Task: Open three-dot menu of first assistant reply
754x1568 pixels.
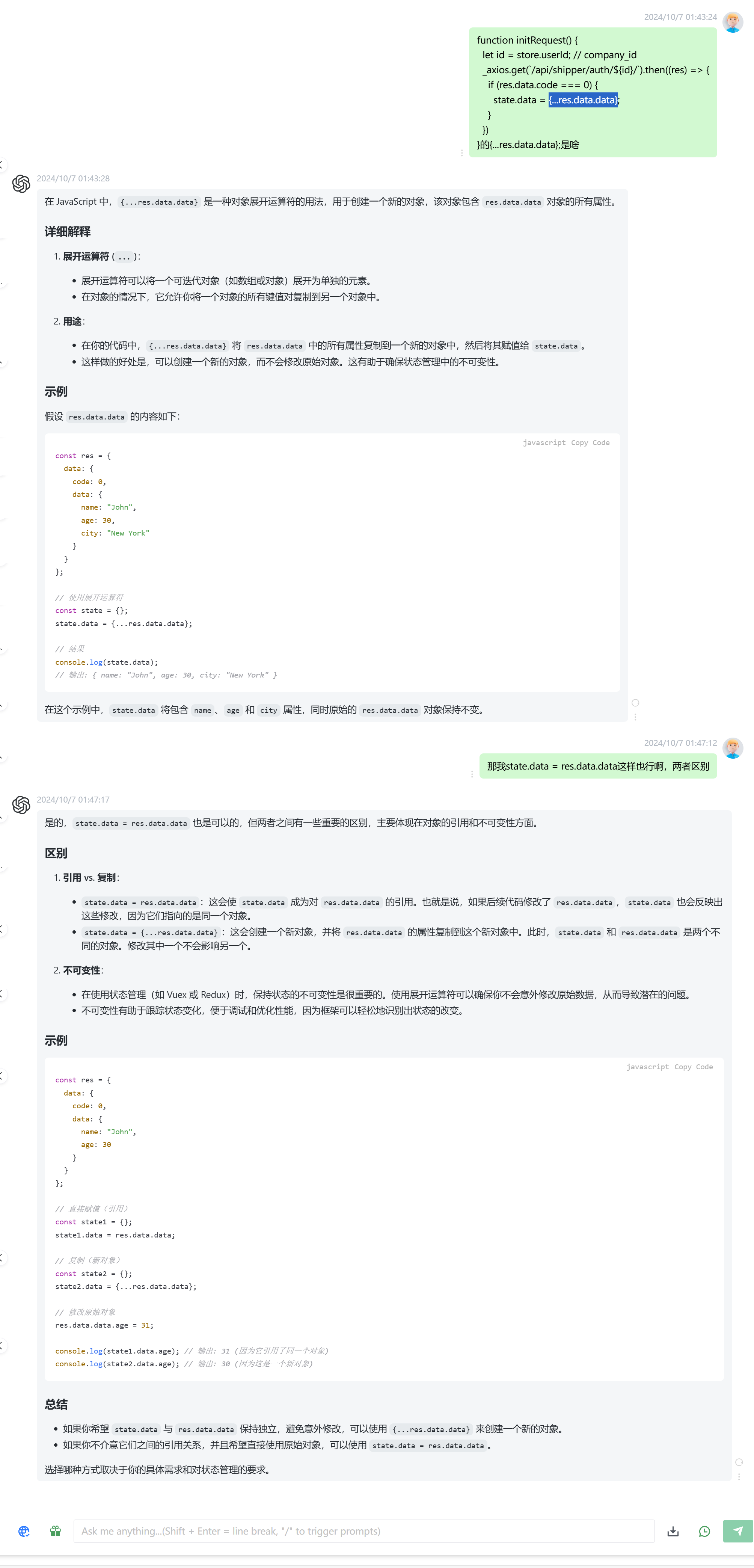Action: (635, 717)
